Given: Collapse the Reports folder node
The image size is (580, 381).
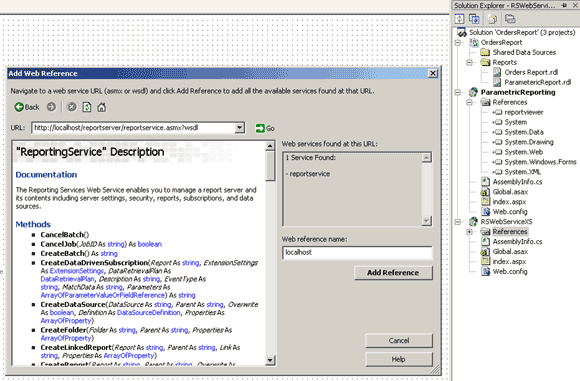Looking at the screenshot, I should [x=469, y=63].
